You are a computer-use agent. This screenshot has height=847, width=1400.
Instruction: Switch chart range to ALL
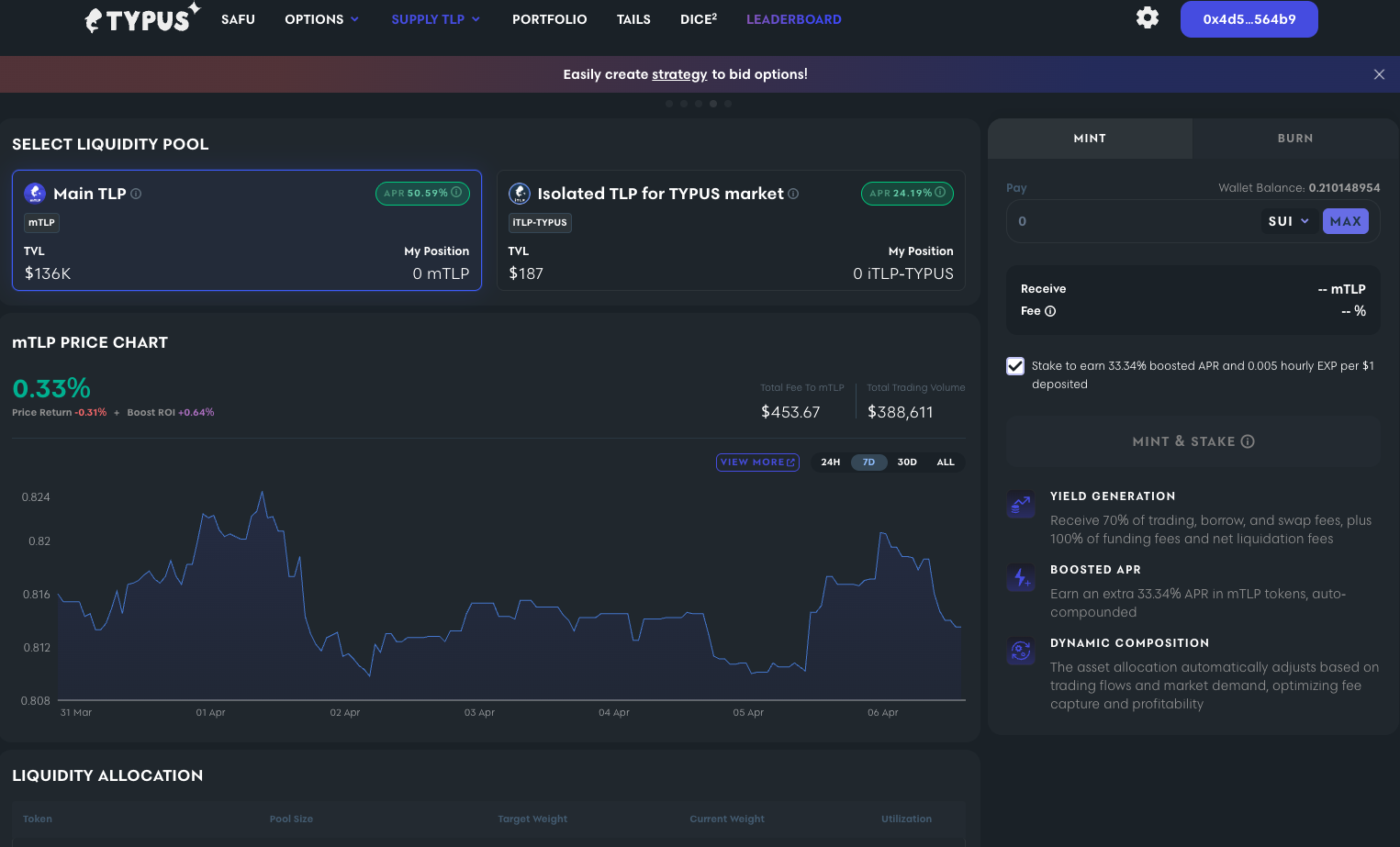945,462
